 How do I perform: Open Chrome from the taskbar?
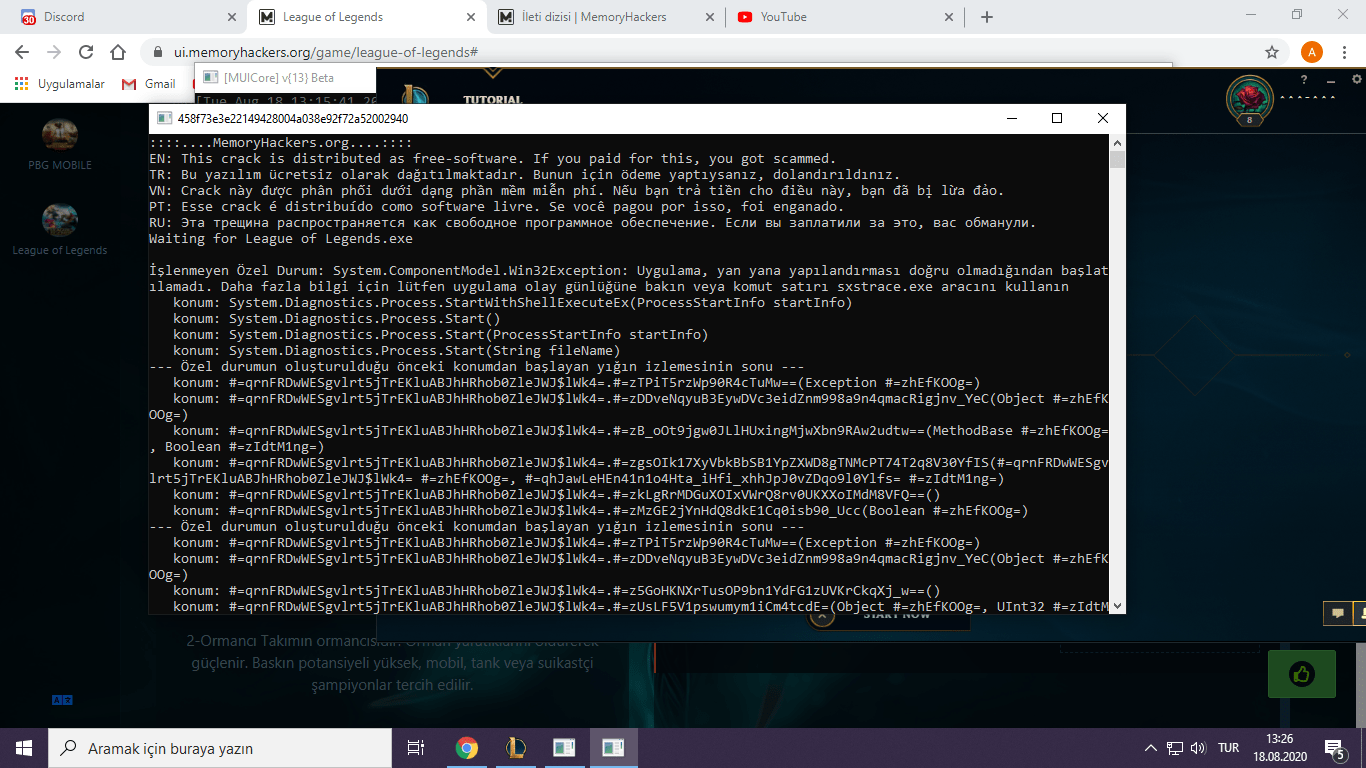pyautogui.click(x=466, y=748)
